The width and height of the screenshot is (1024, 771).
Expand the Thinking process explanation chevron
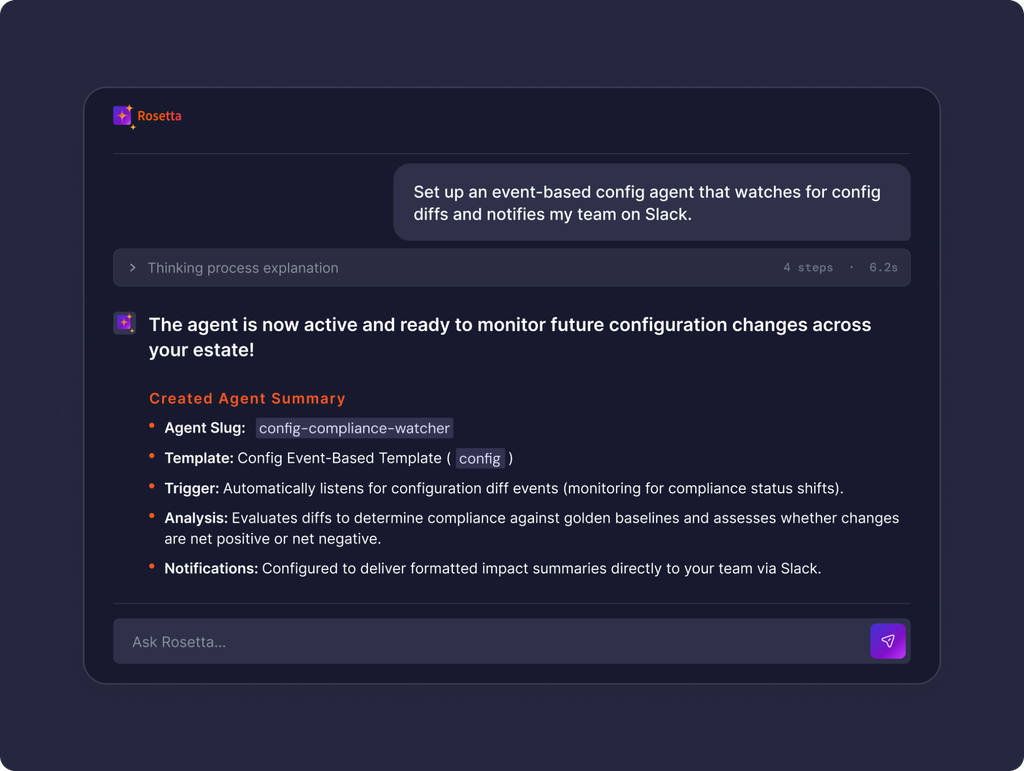click(x=133, y=268)
